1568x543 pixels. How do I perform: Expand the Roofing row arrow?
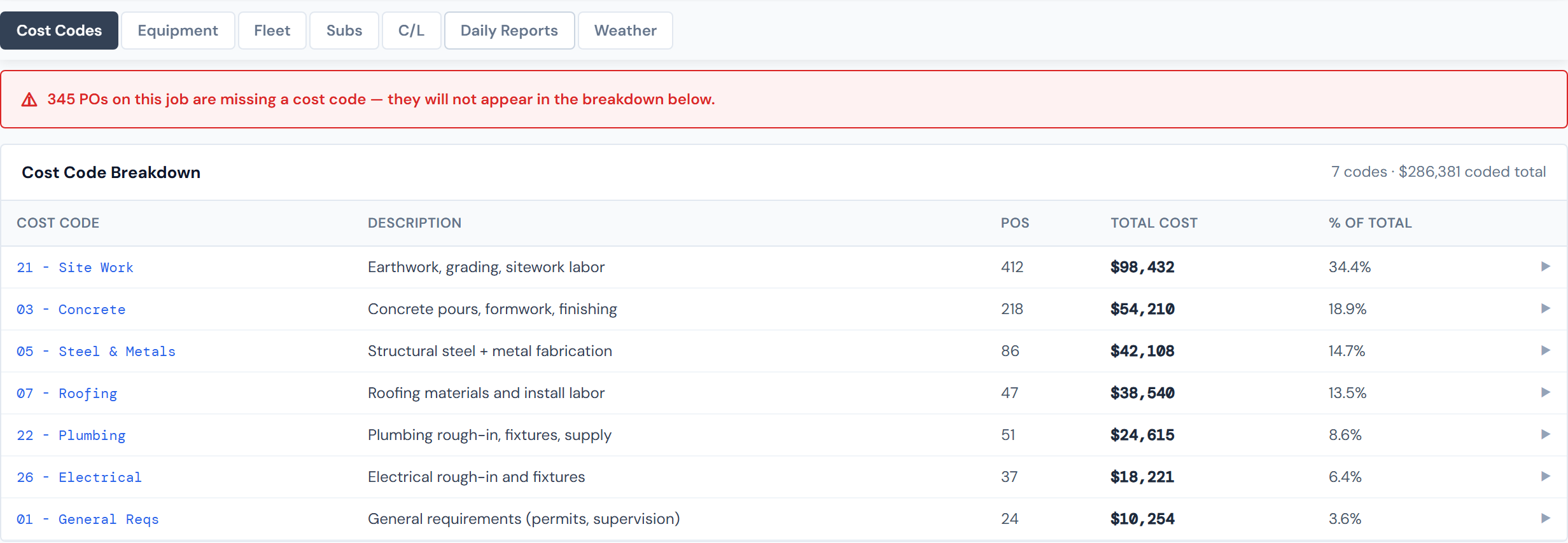pyautogui.click(x=1545, y=392)
